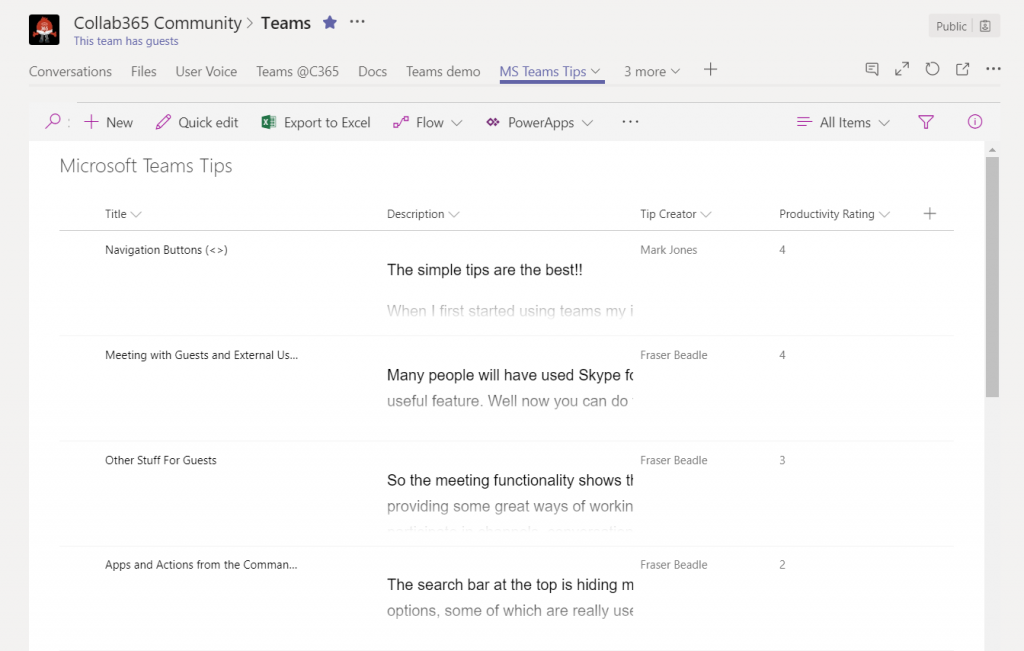Select the MS Teams Tips tab
Image resolution: width=1024 pixels, height=651 pixels.
tap(543, 71)
